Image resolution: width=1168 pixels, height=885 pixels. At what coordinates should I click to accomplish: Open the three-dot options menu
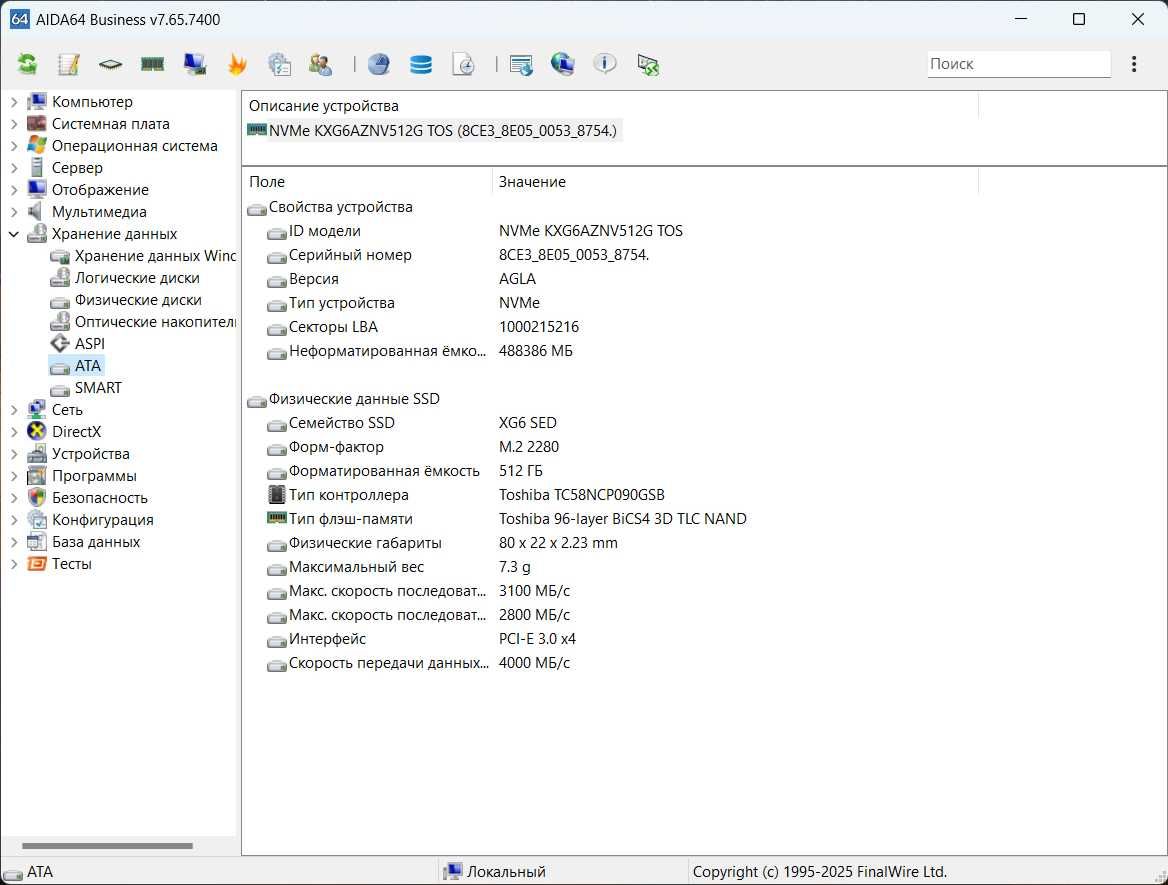point(1134,64)
